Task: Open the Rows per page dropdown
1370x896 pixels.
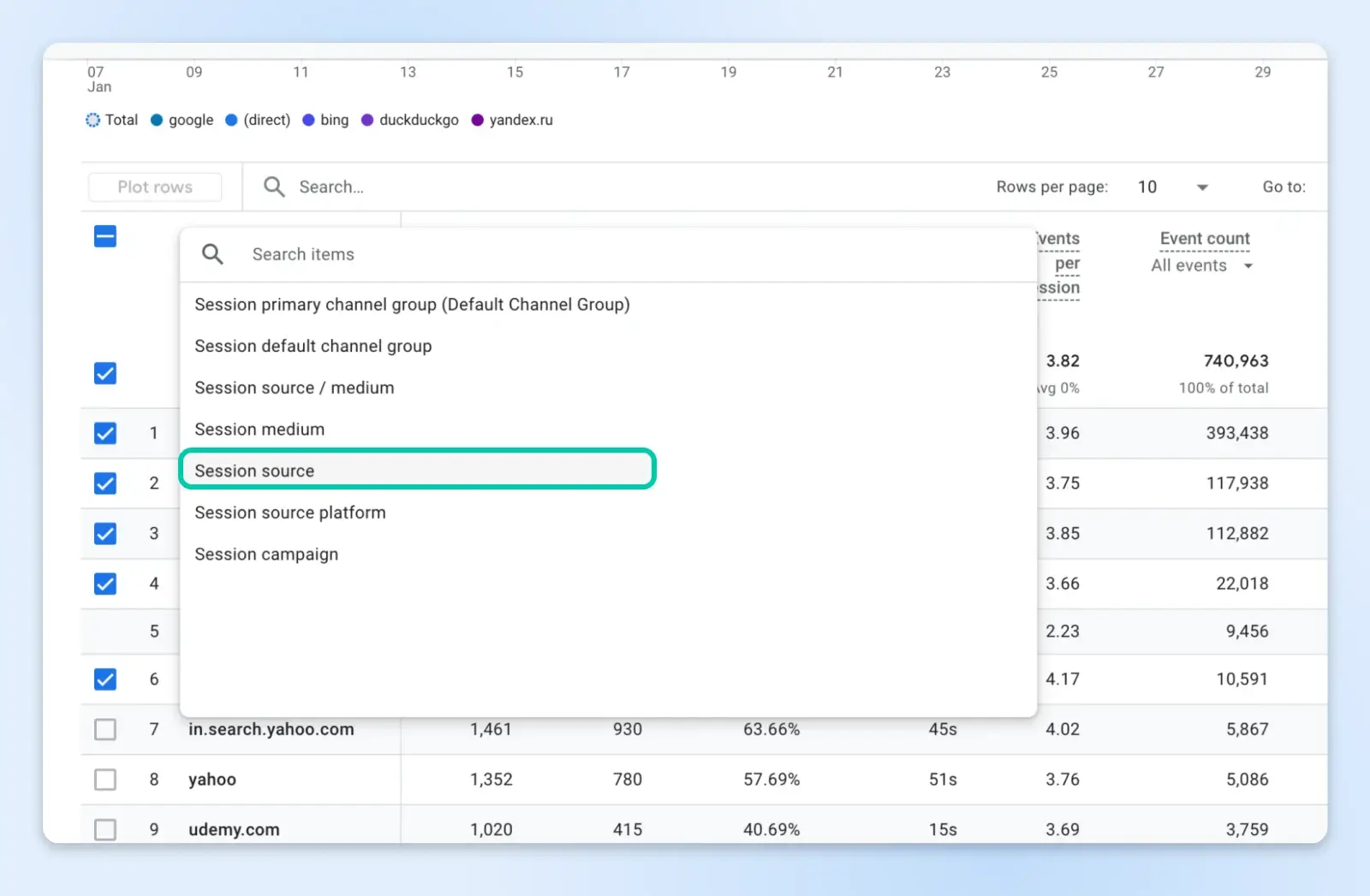Action: [x=1172, y=187]
